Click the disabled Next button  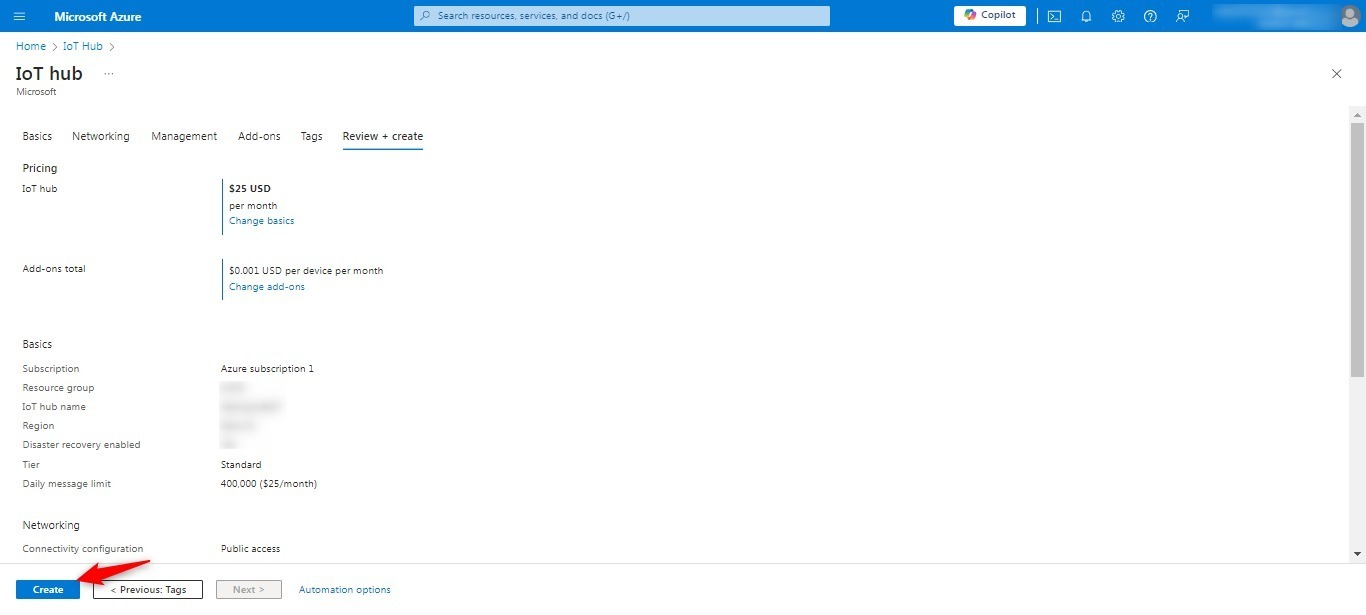click(x=249, y=590)
